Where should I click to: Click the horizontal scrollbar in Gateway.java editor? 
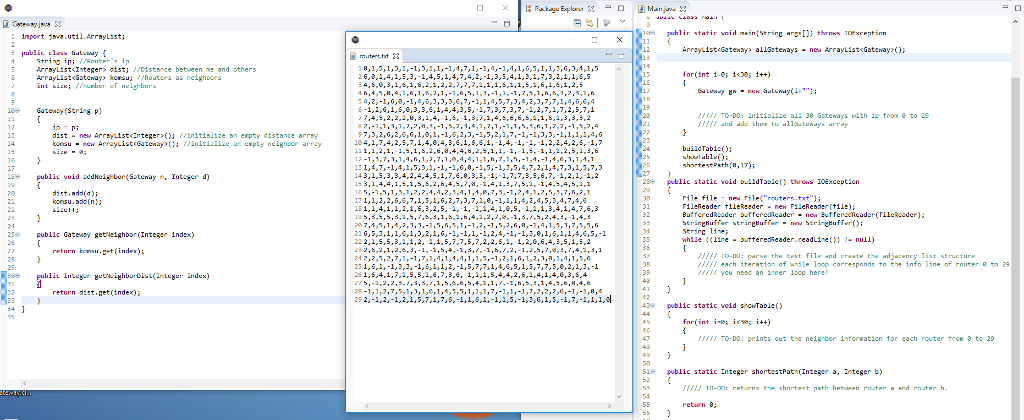(183, 383)
